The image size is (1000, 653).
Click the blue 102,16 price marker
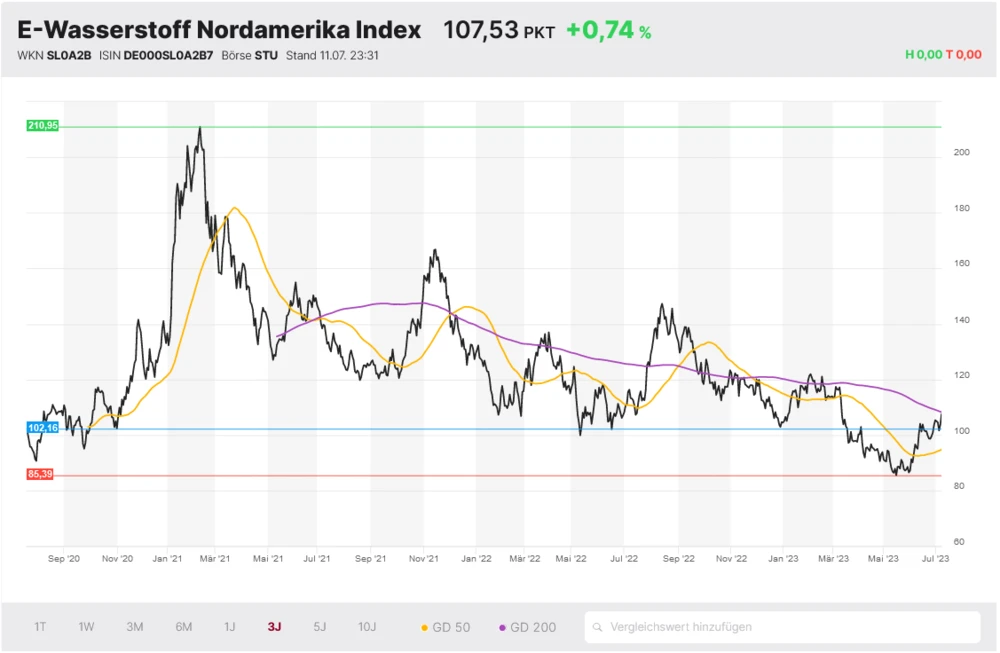click(43, 428)
